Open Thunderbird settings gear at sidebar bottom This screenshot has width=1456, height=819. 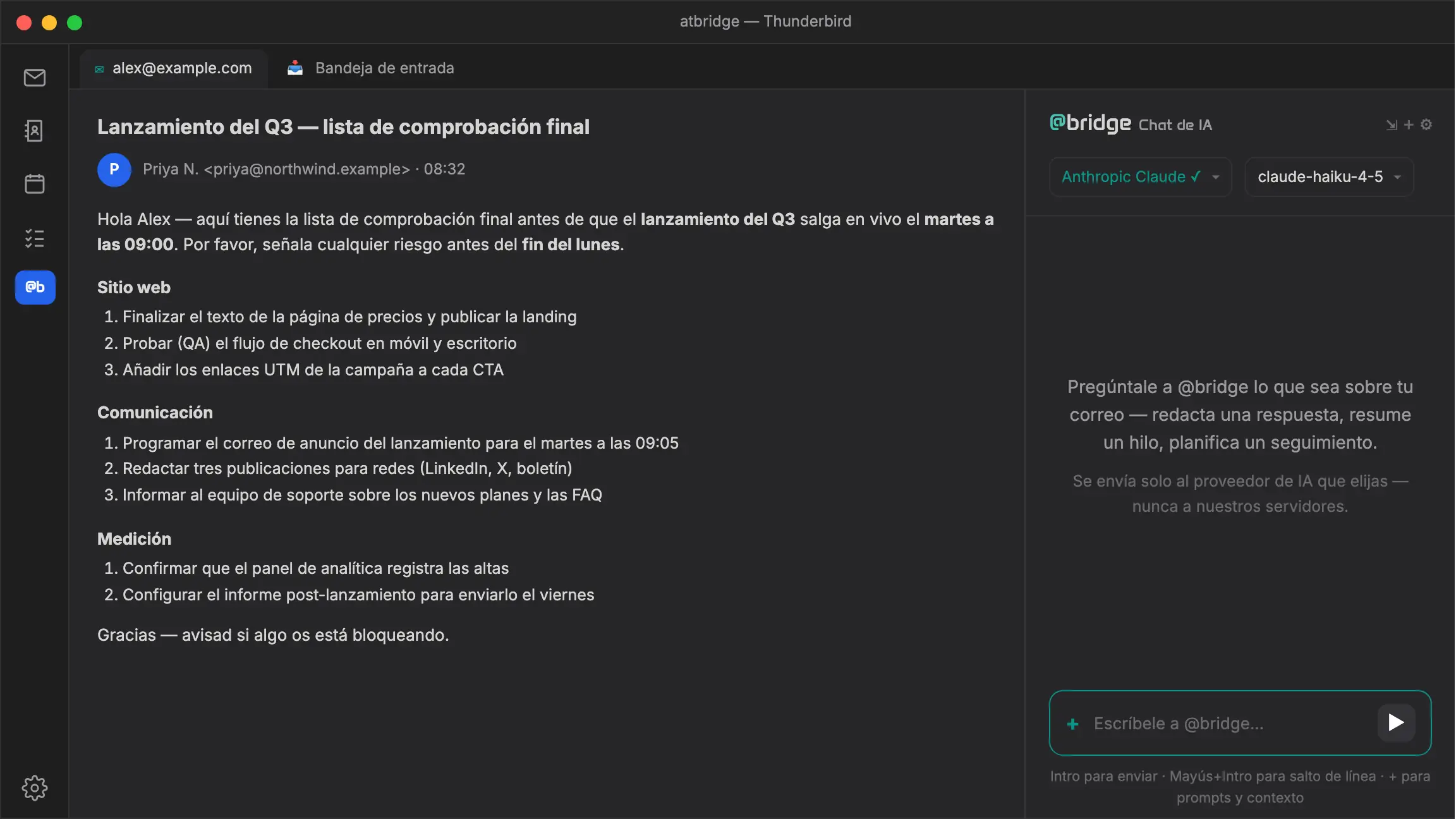(35, 788)
